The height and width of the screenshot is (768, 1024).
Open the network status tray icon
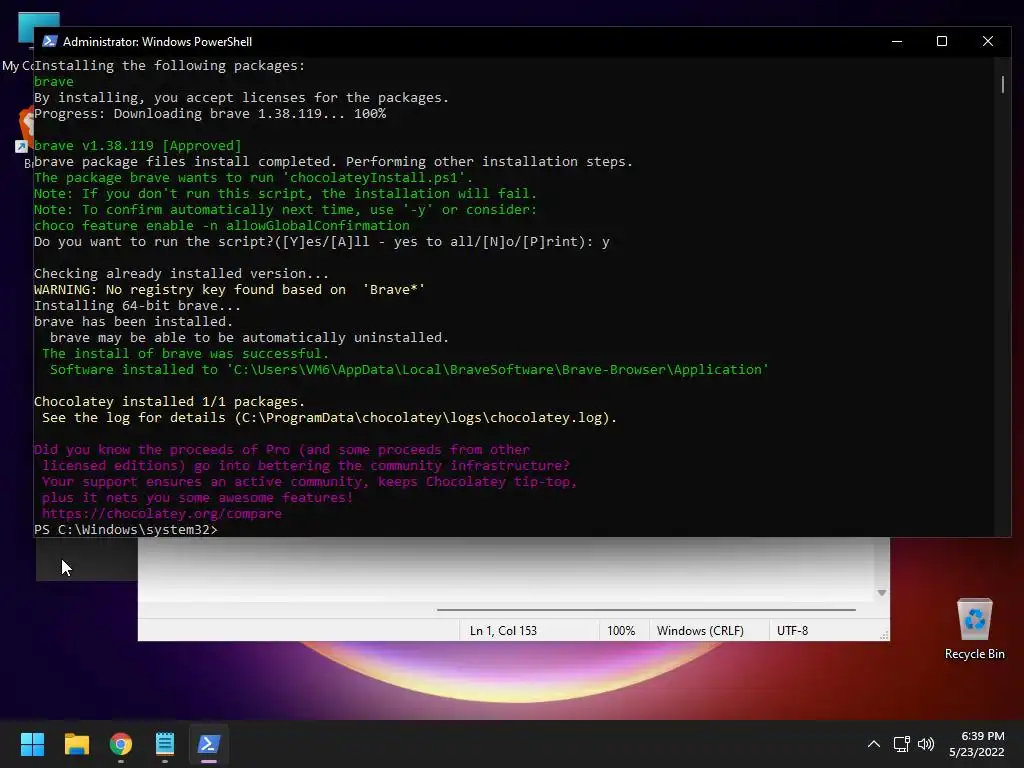click(x=902, y=744)
